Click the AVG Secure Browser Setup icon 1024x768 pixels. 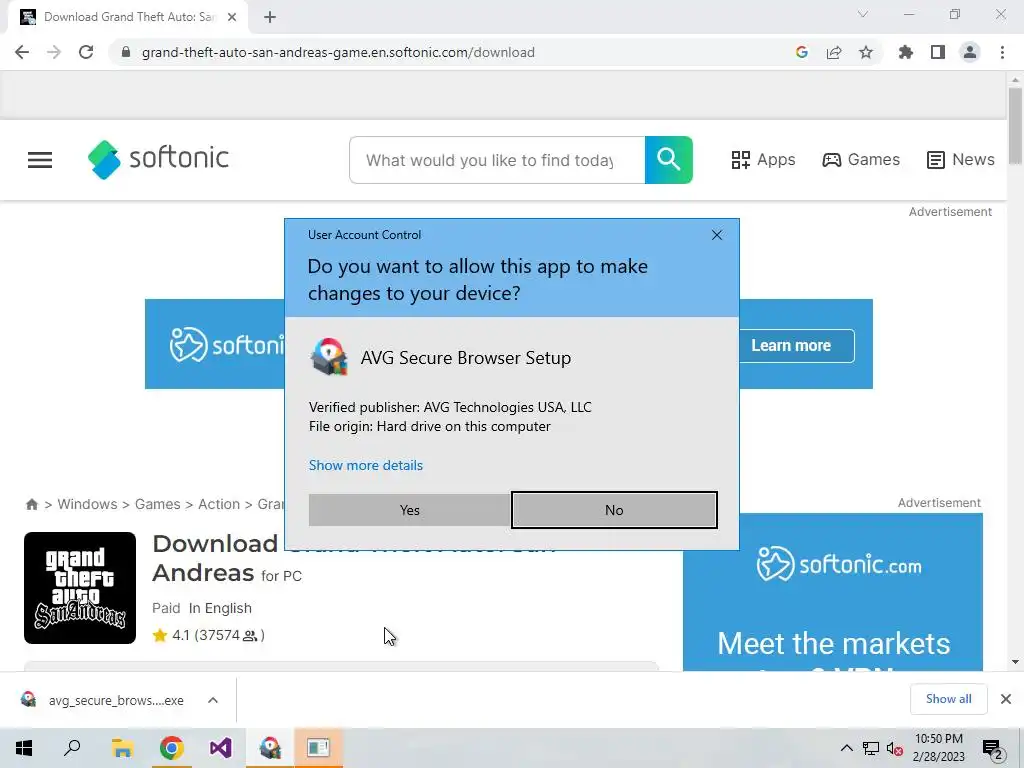point(328,357)
